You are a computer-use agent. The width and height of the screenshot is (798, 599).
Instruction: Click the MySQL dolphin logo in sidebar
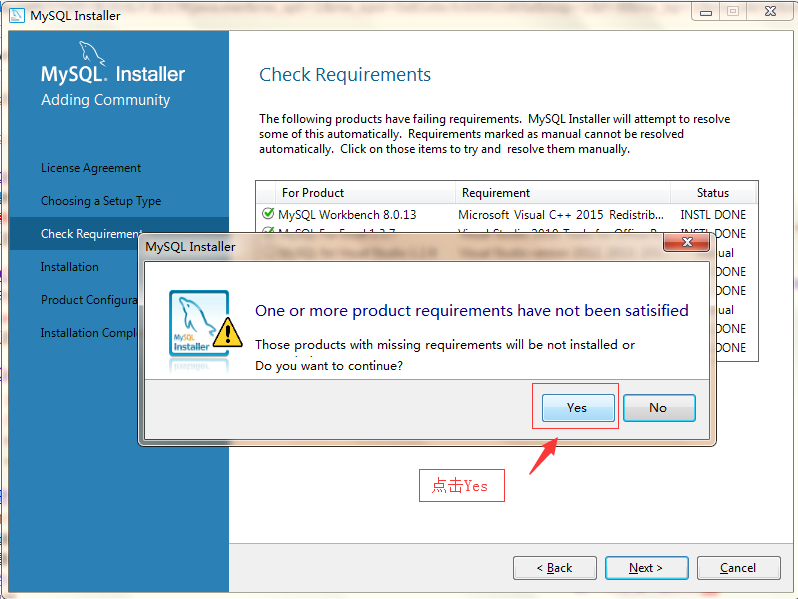tap(92, 53)
